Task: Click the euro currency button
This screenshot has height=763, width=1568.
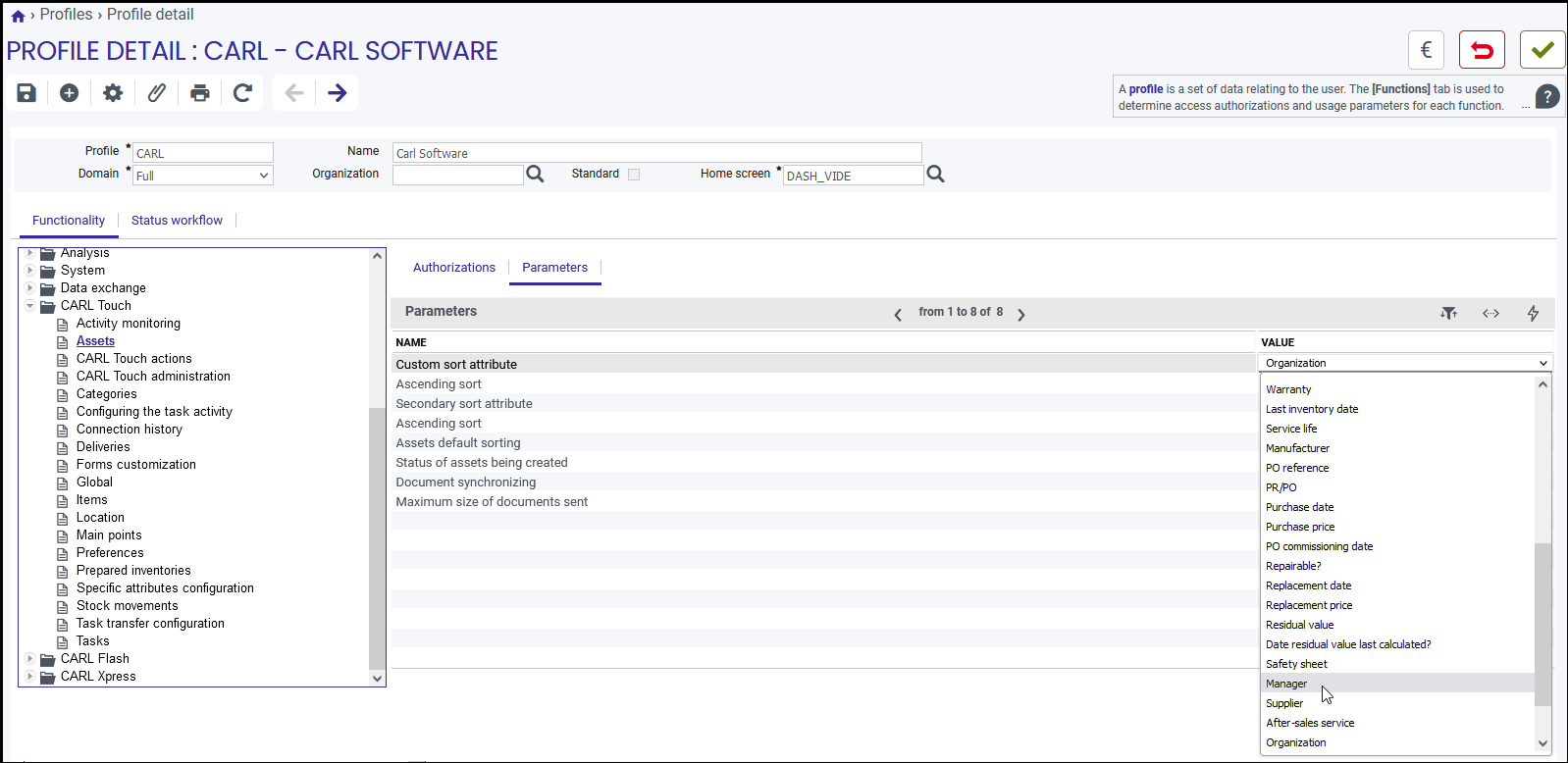Action: pos(1427,50)
